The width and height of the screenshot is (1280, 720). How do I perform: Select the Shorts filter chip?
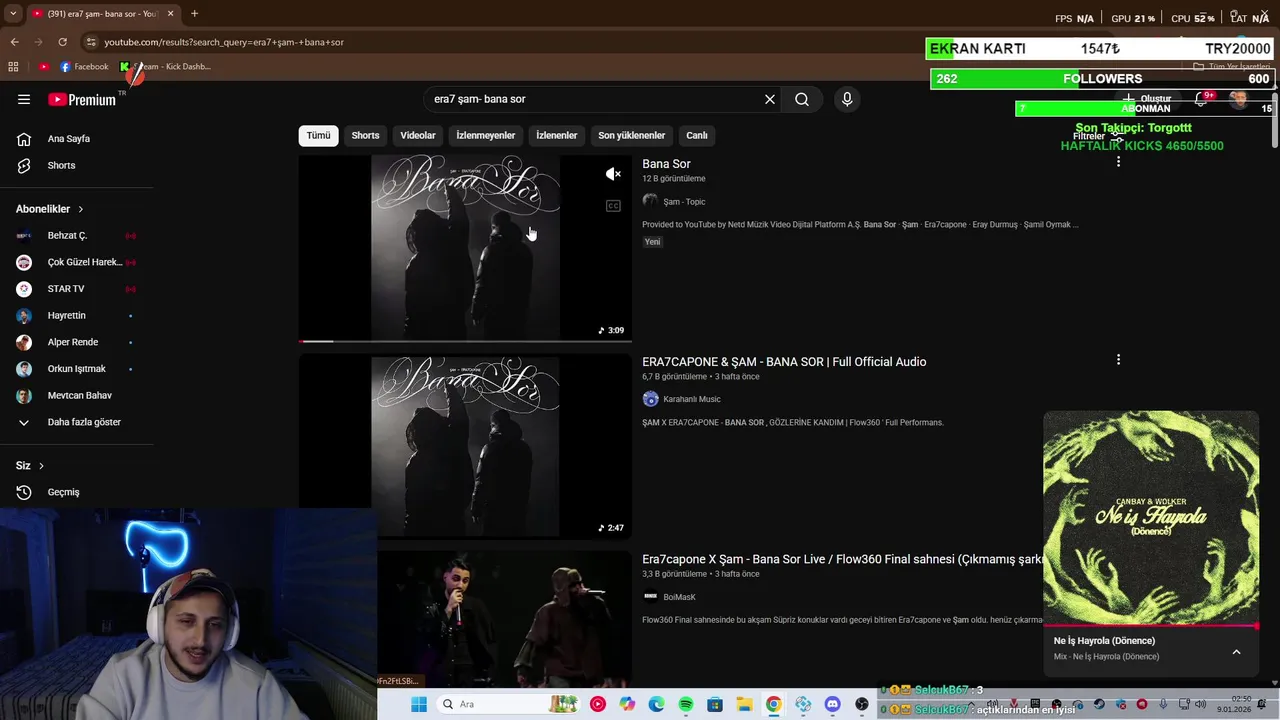pyautogui.click(x=365, y=135)
